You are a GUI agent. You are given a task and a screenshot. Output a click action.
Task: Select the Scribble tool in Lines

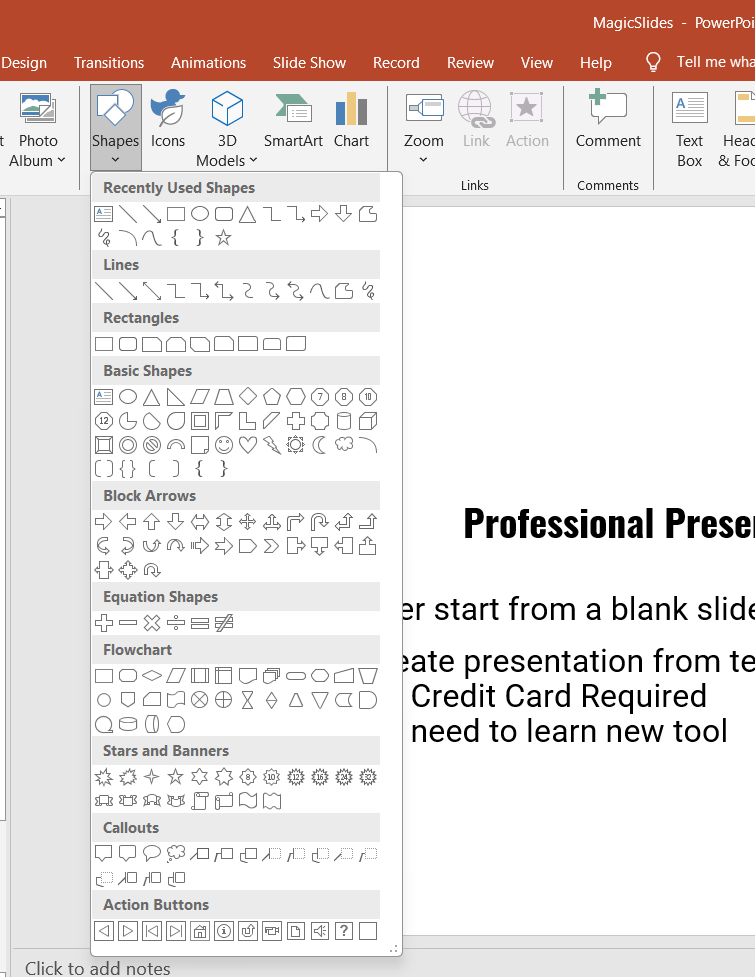(368, 291)
